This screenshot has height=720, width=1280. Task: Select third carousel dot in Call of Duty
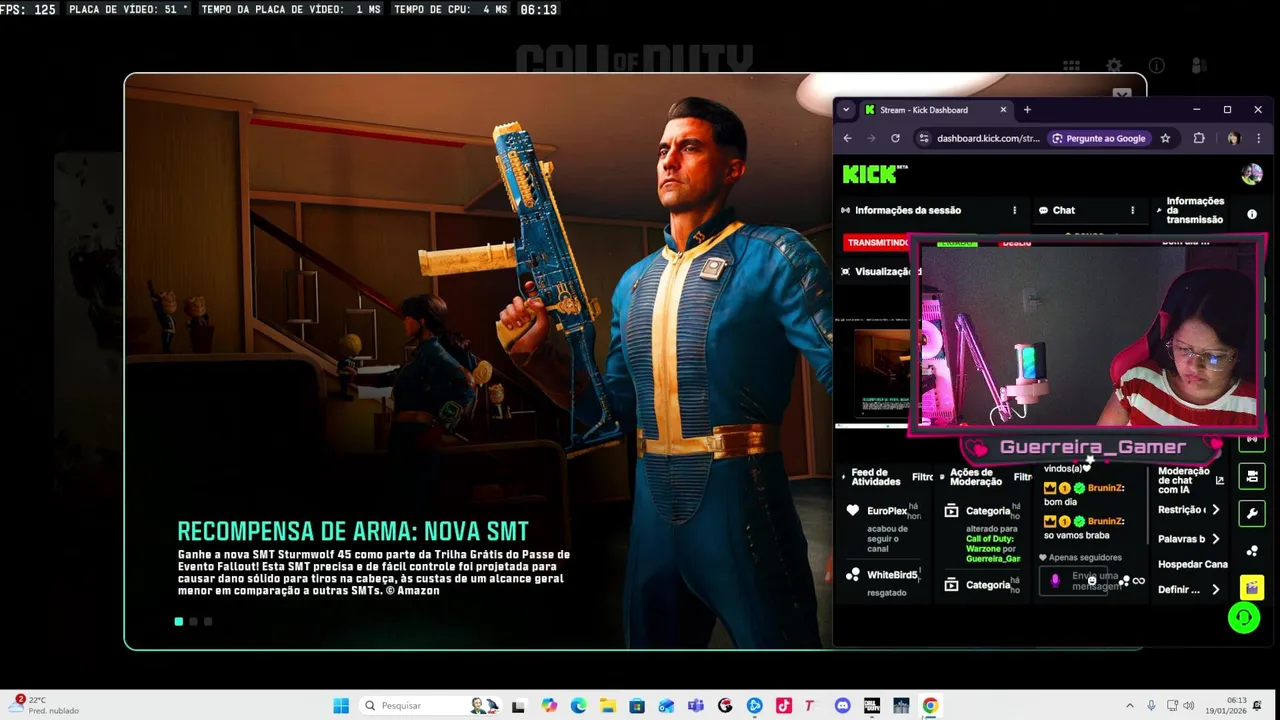(x=208, y=621)
